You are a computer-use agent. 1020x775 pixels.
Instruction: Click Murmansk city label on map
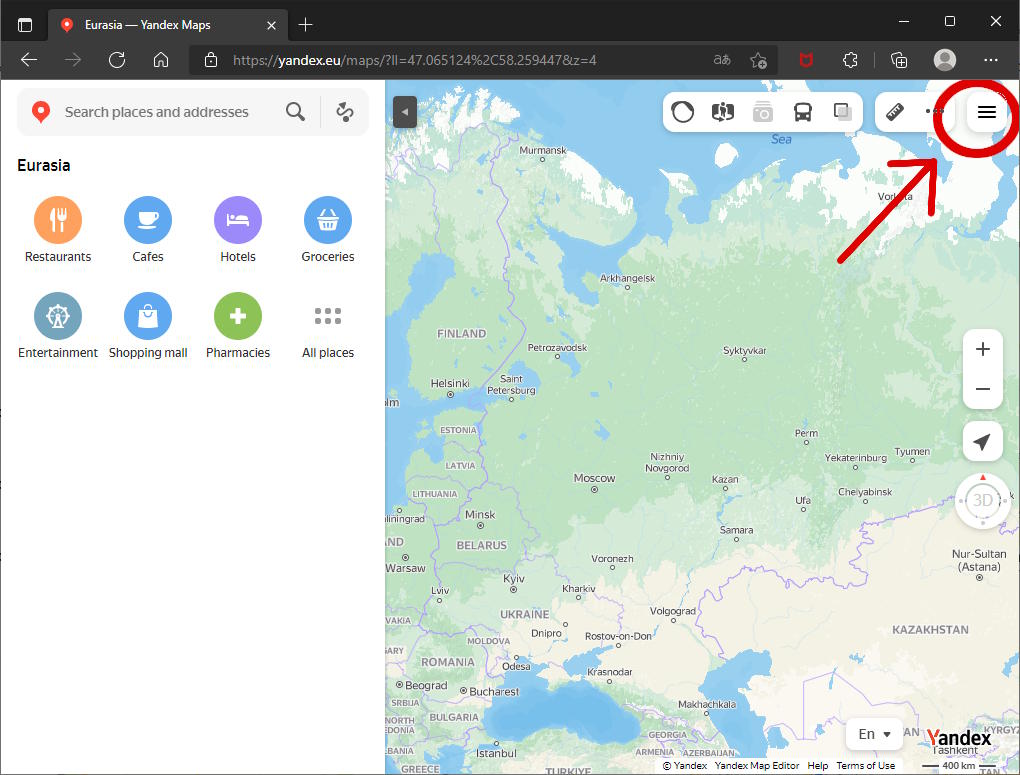tap(543, 150)
